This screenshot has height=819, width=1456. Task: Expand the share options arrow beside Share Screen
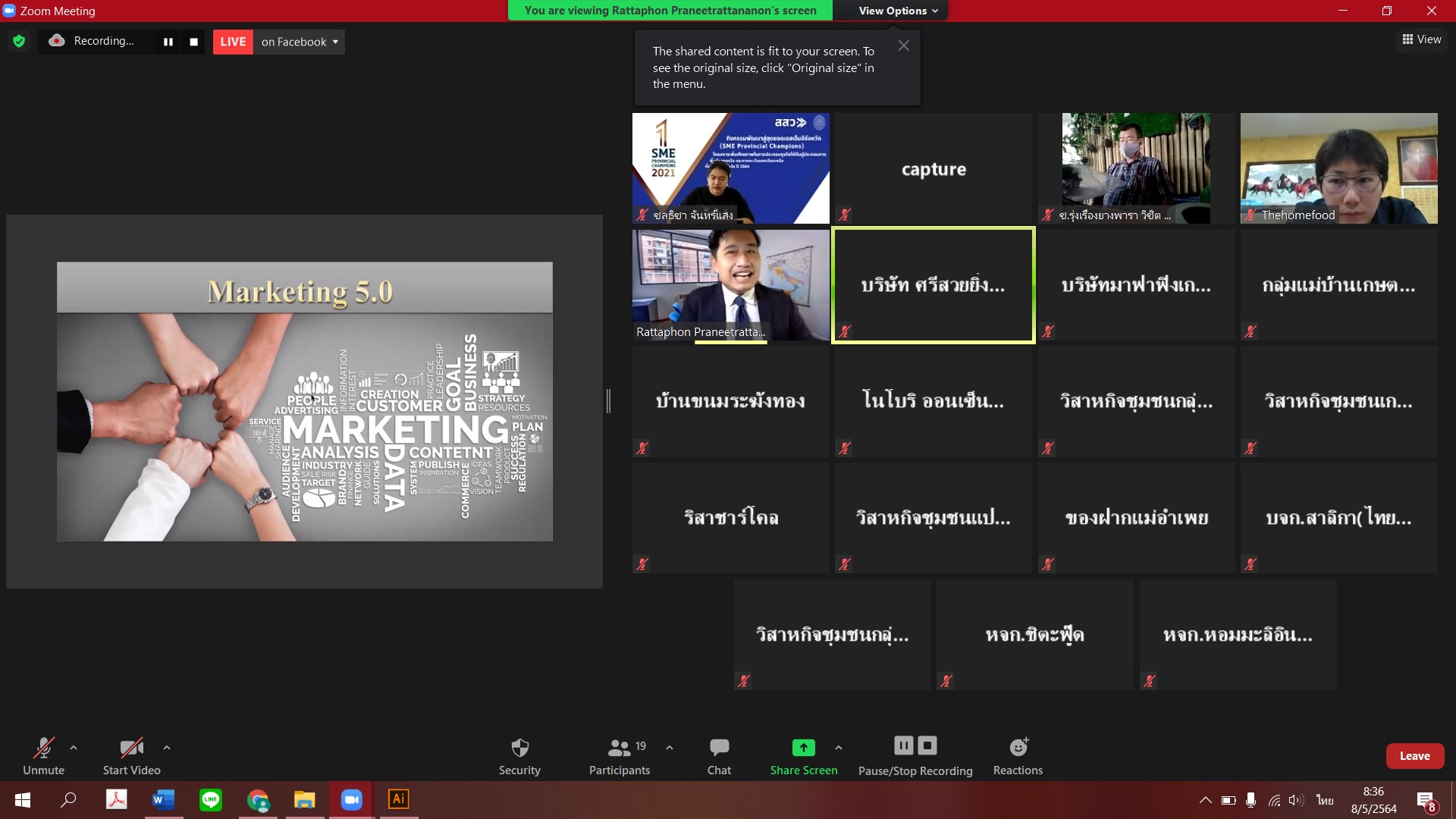pyautogui.click(x=838, y=748)
